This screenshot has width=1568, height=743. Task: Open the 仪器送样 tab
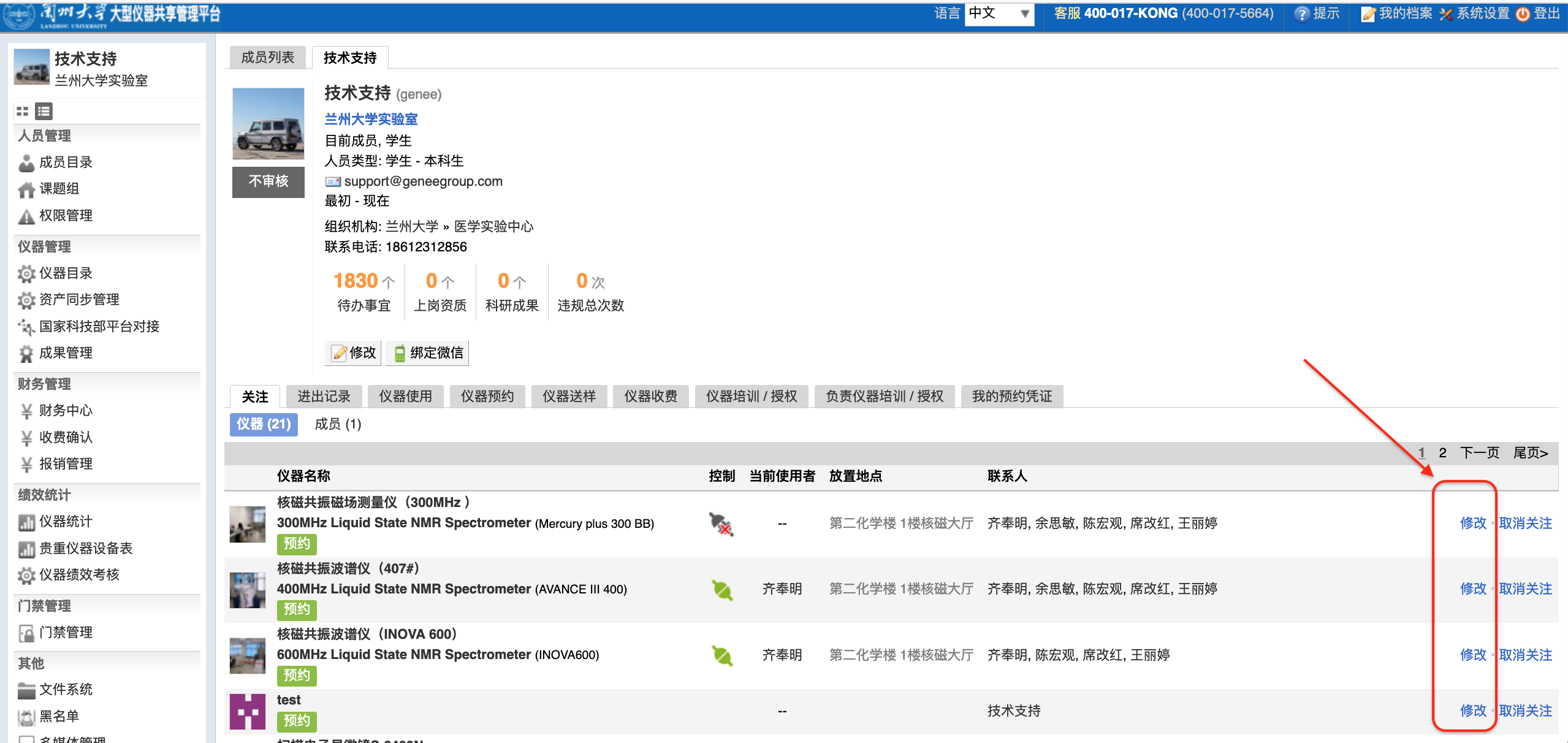(x=569, y=397)
